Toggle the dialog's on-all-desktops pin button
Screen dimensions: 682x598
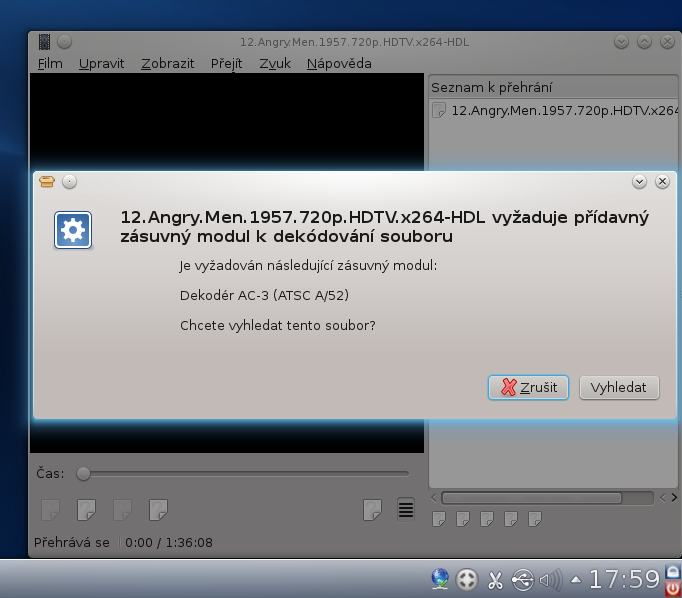[x=69, y=181]
